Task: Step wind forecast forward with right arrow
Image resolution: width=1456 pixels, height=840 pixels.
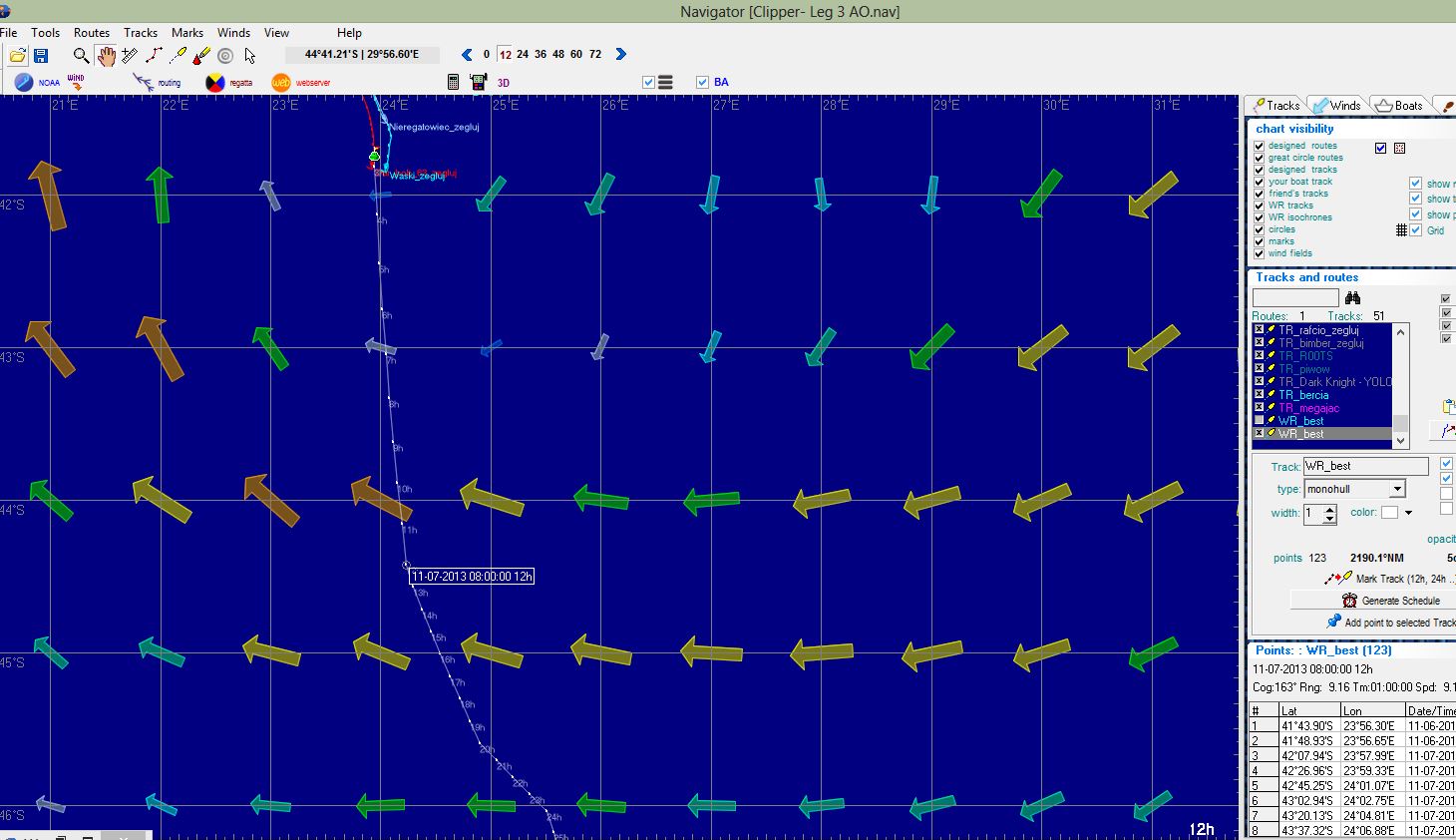Action: [x=621, y=54]
